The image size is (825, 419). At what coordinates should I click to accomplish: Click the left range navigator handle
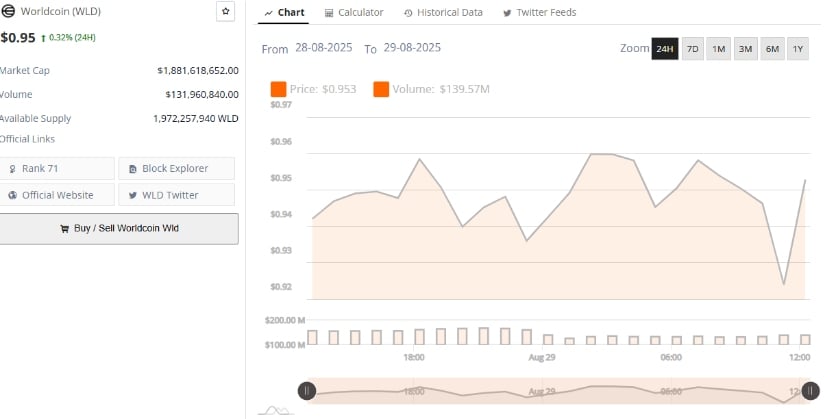[x=307, y=391]
